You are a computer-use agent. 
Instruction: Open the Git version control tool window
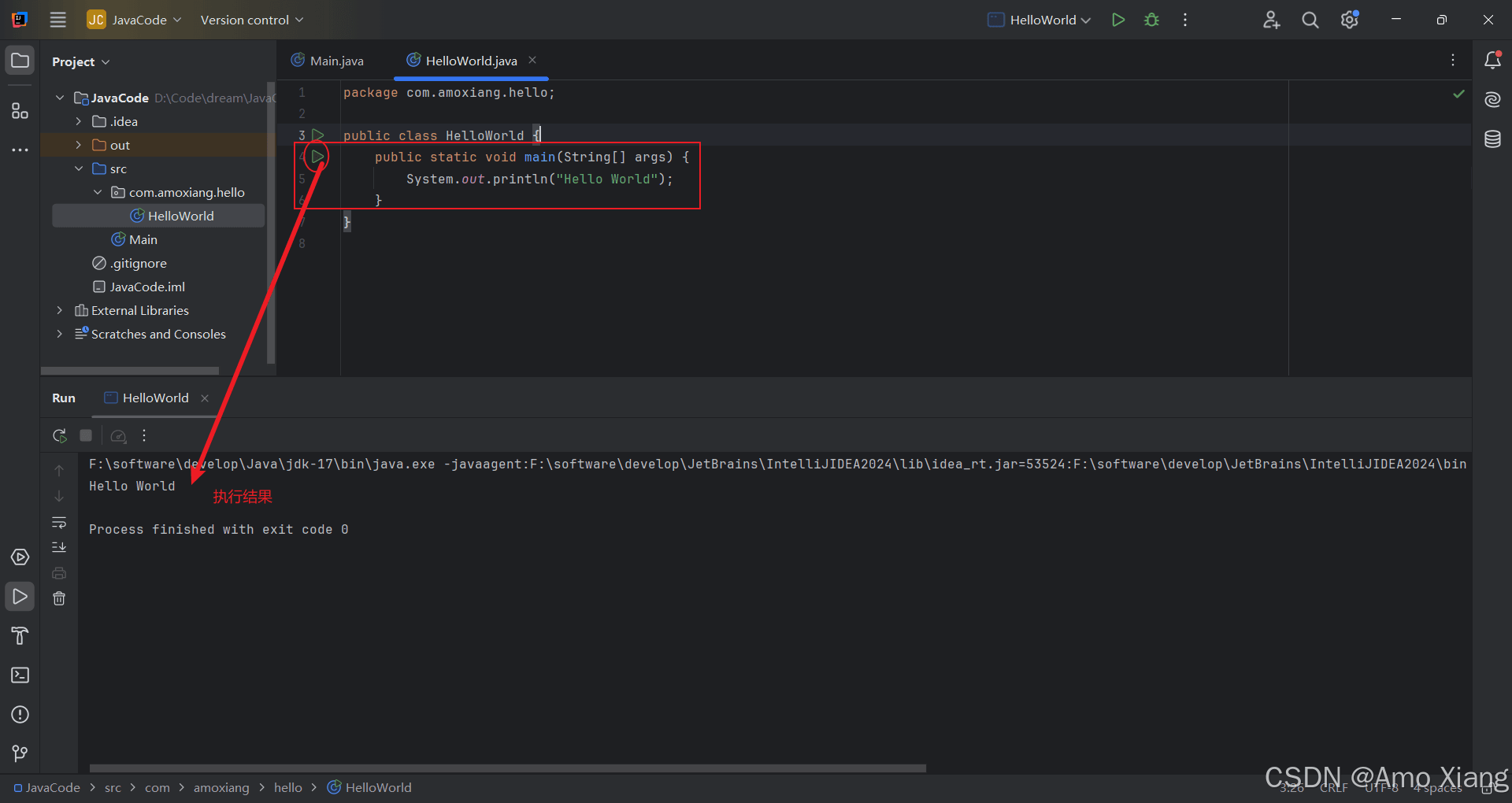[20, 753]
